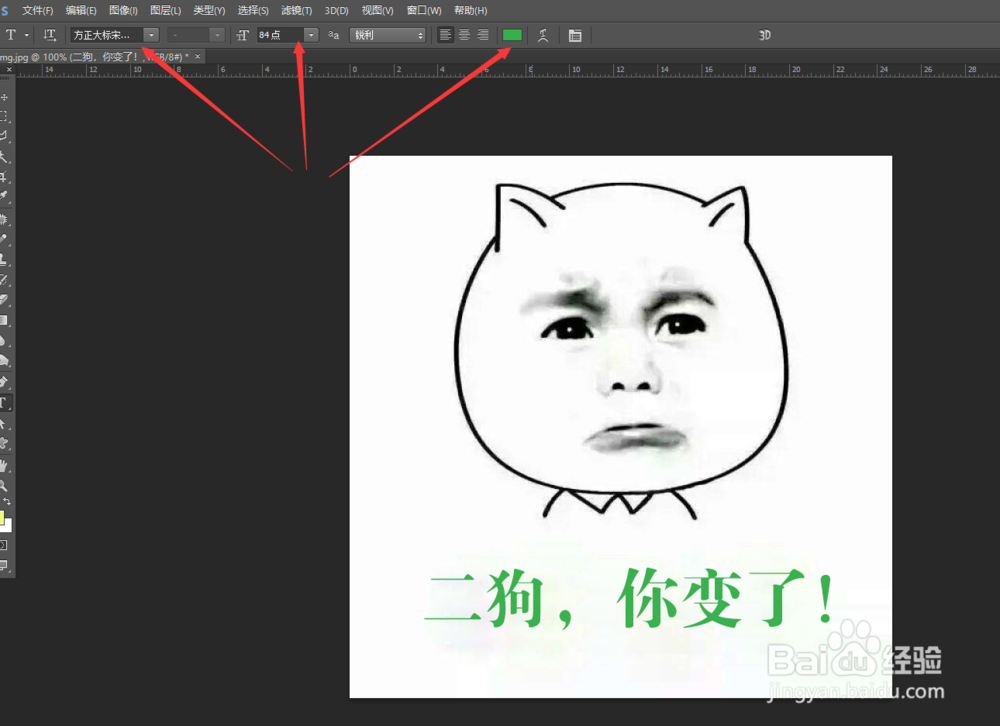Image resolution: width=1000 pixels, height=726 pixels.
Task: Open the 编辑(E) menu
Action: 81,10
